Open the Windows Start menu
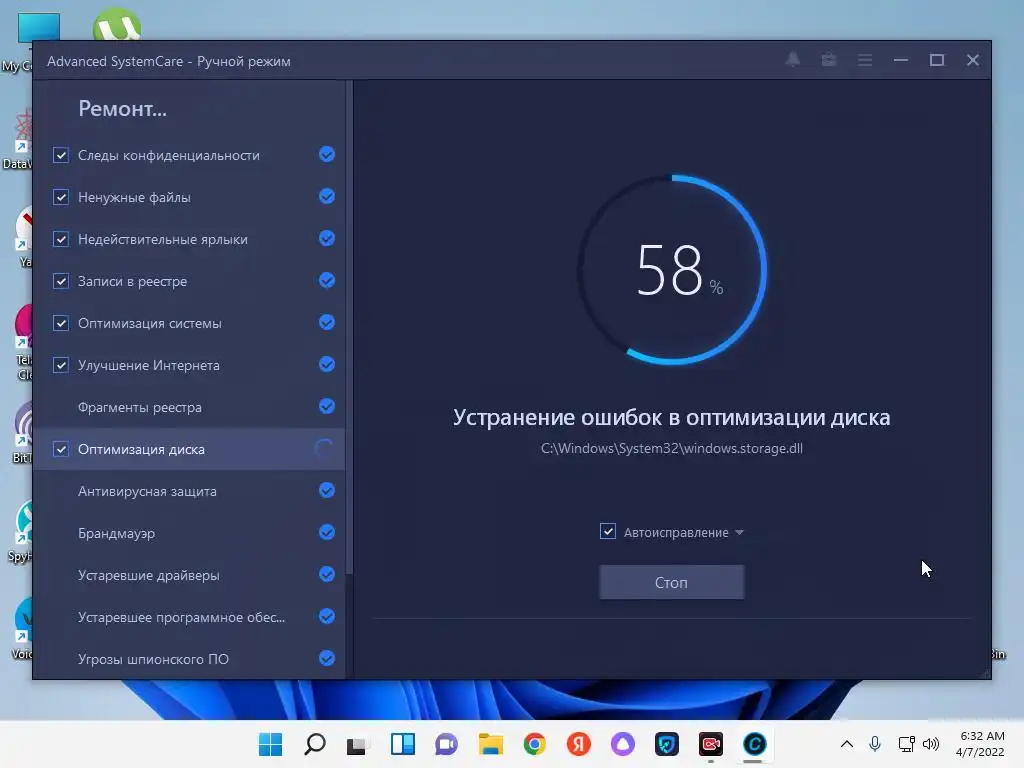 270,744
